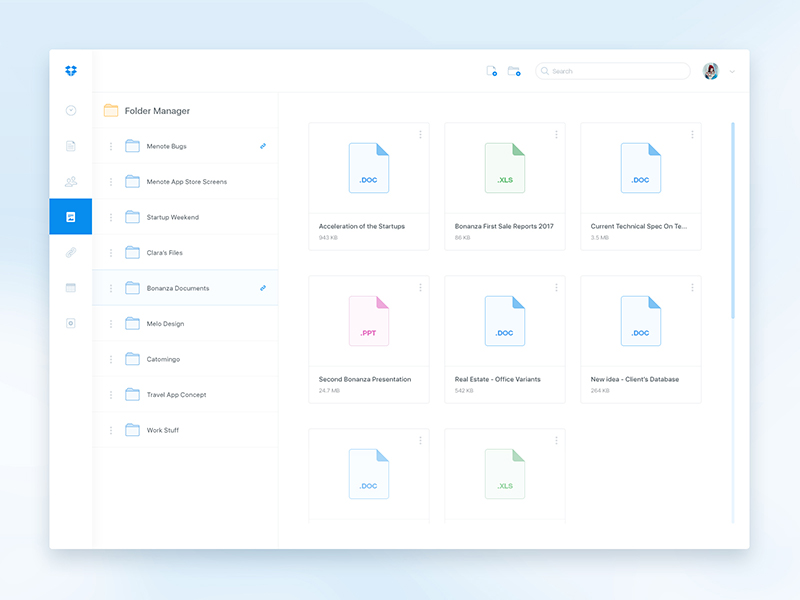Select the active photos tab in sidebar
The image size is (800, 600).
point(71,217)
